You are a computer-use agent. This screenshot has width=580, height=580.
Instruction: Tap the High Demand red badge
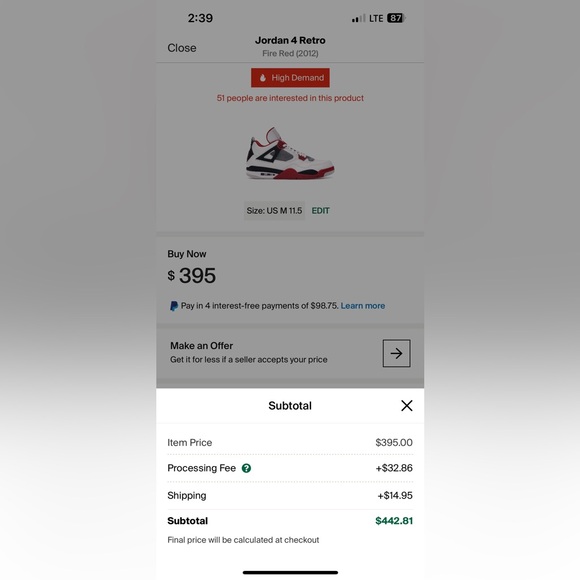tap(290, 78)
